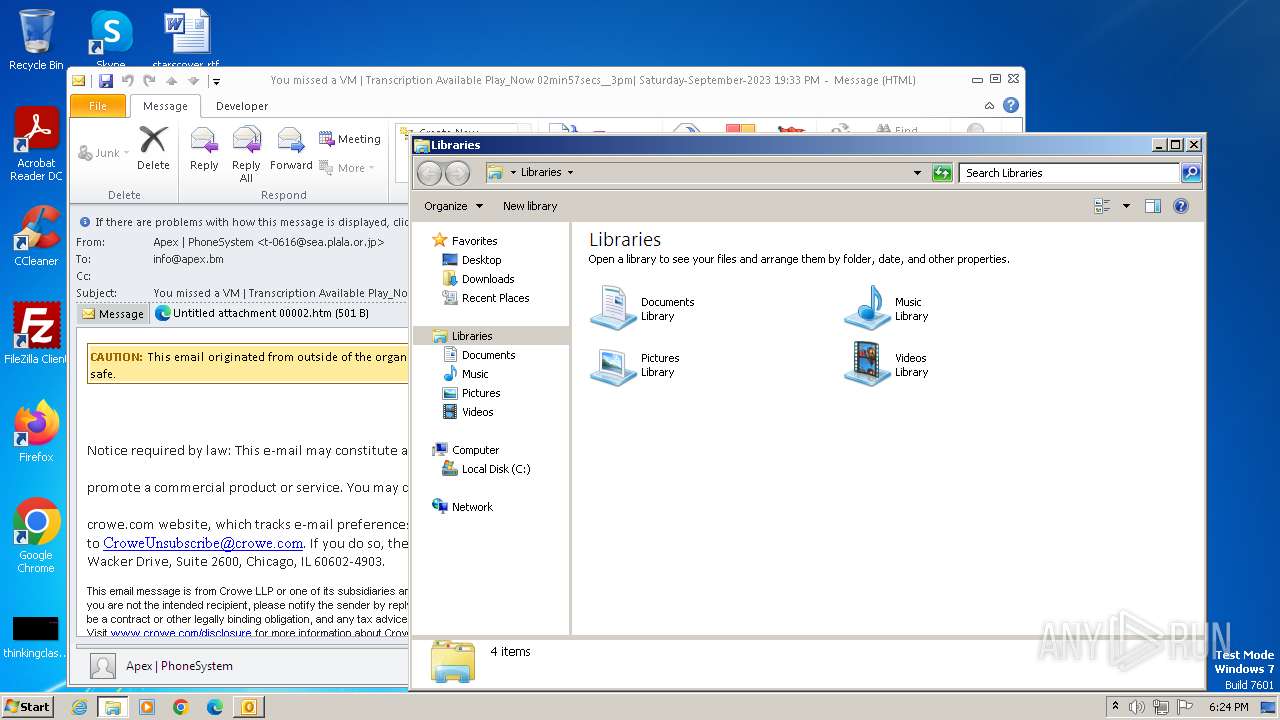Open File tab in Outlook
Image resolution: width=1280 pixels, height=720 pixels.
click(x=98, y=105)
